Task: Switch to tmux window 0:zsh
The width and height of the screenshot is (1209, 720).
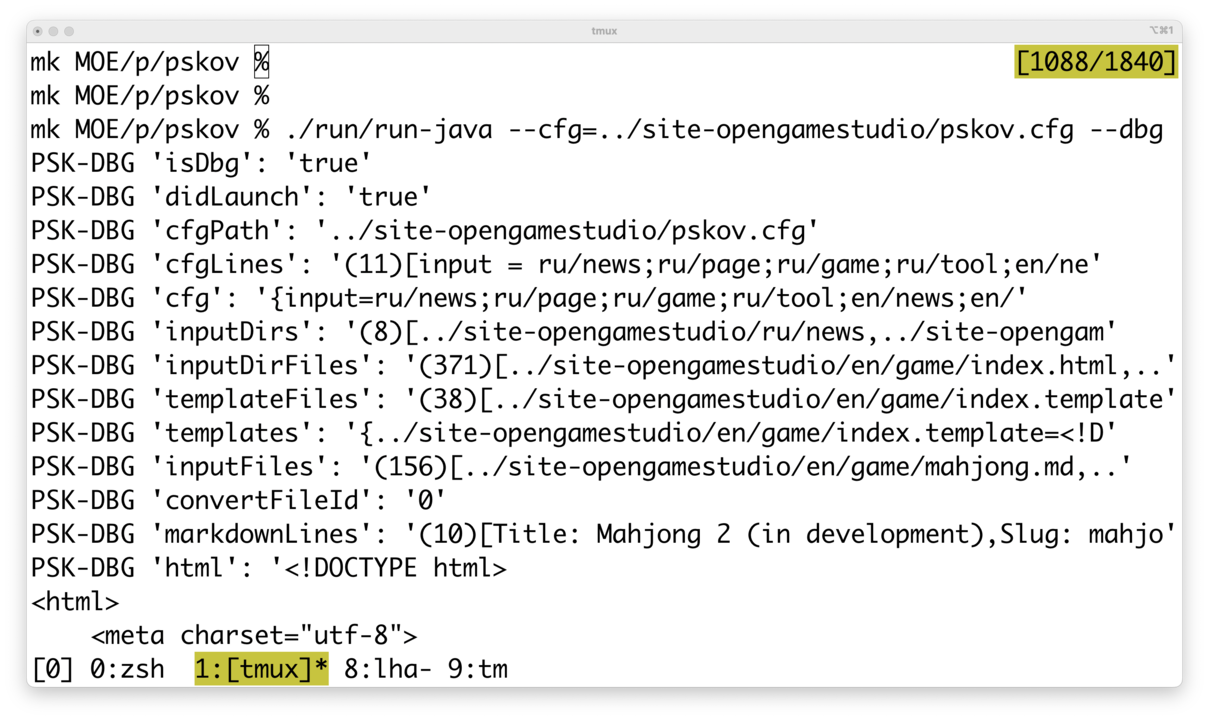Action: coord(127,668)
